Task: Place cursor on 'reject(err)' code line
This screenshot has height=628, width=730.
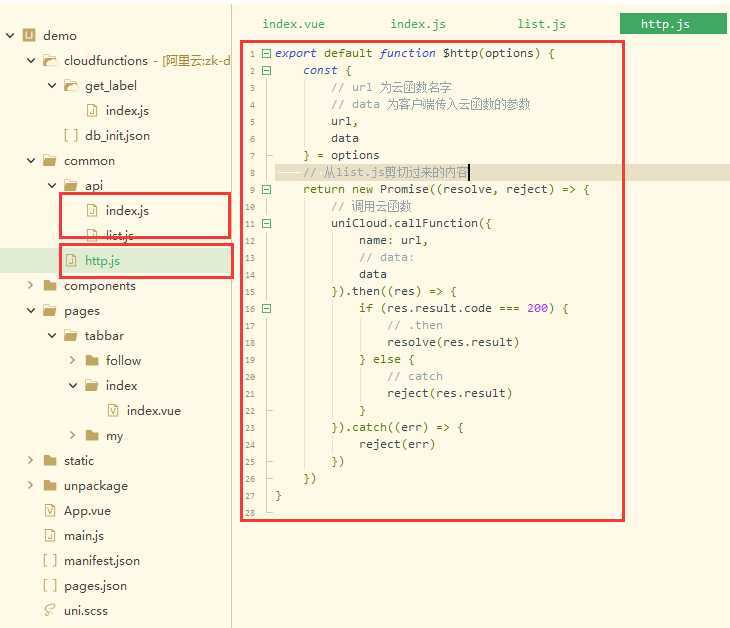Action: tap(397, 444)
